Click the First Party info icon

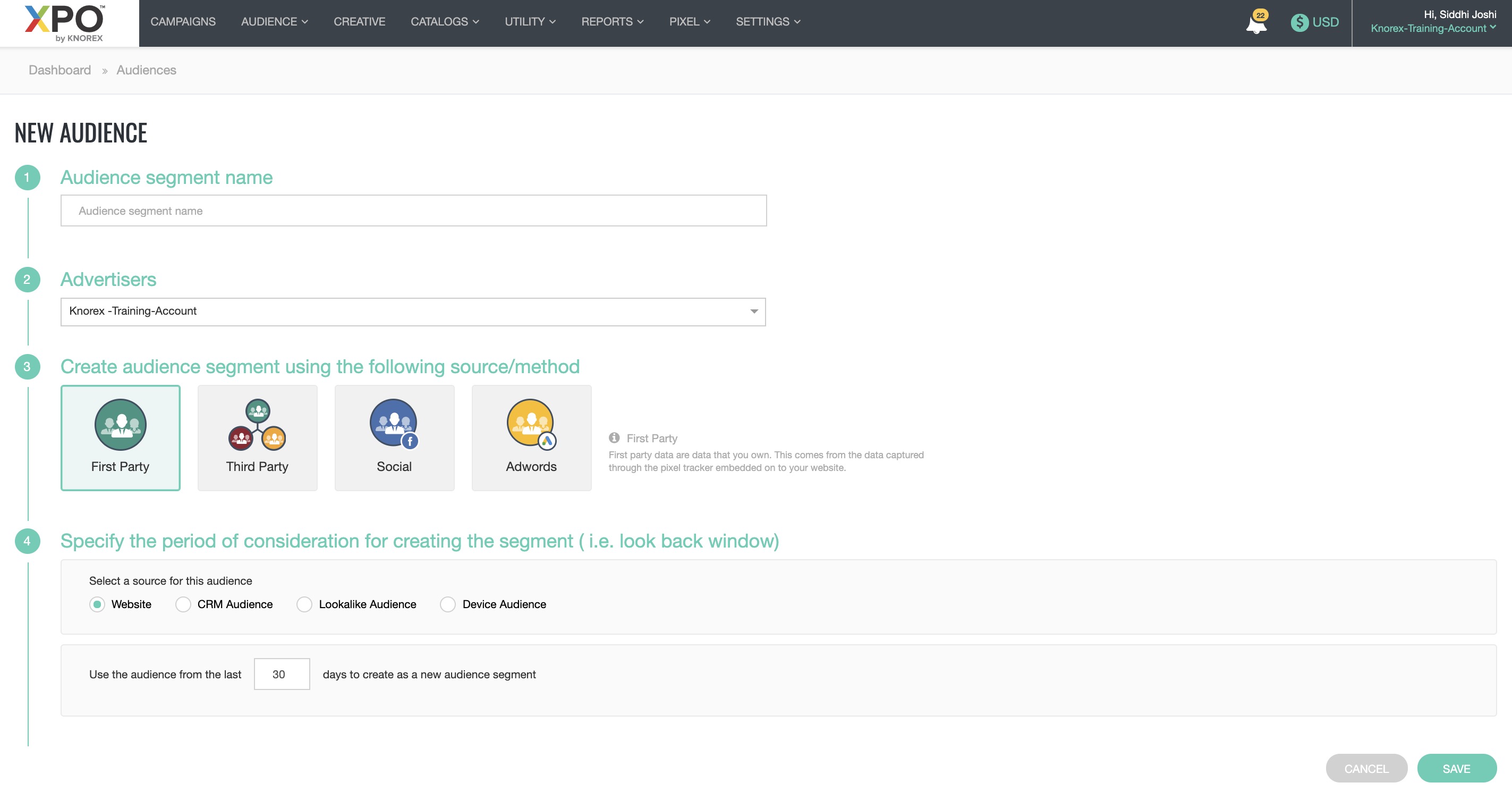pos(614,437)
